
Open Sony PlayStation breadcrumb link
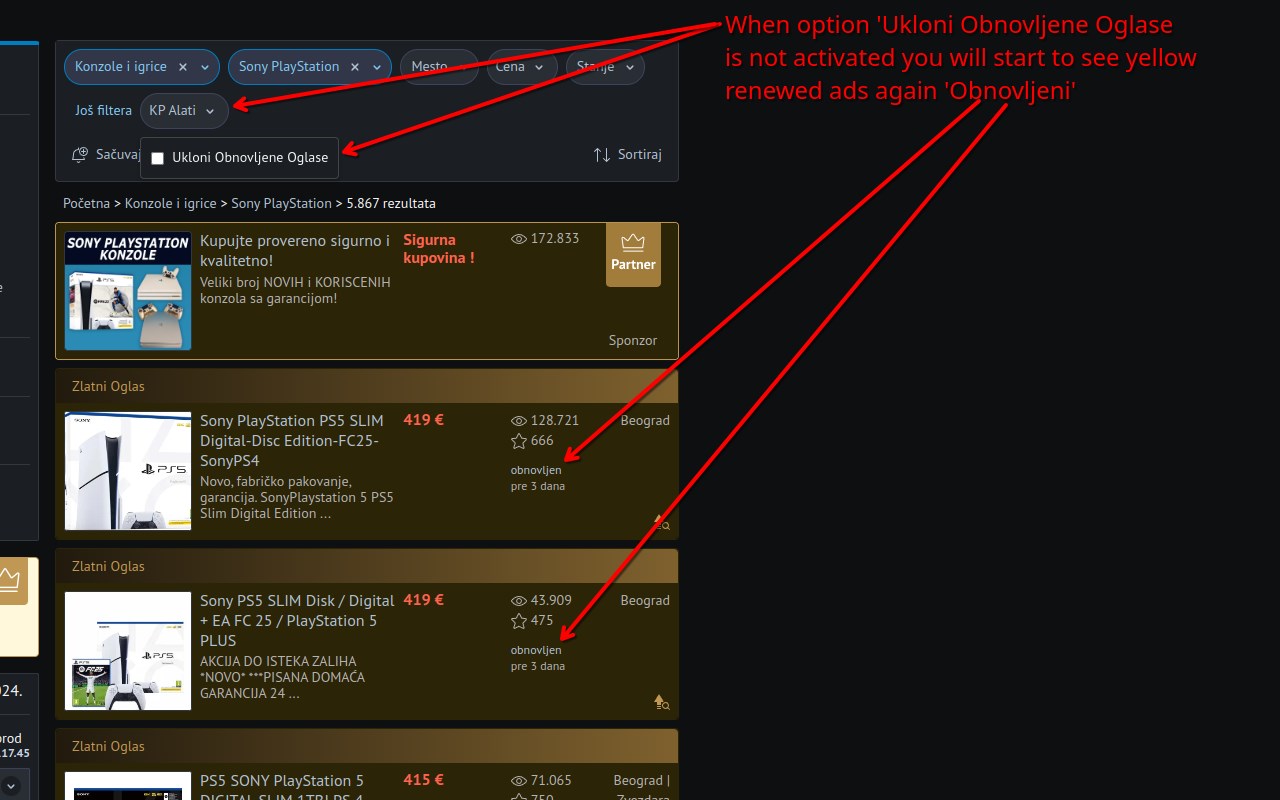[x=281, y=203]
